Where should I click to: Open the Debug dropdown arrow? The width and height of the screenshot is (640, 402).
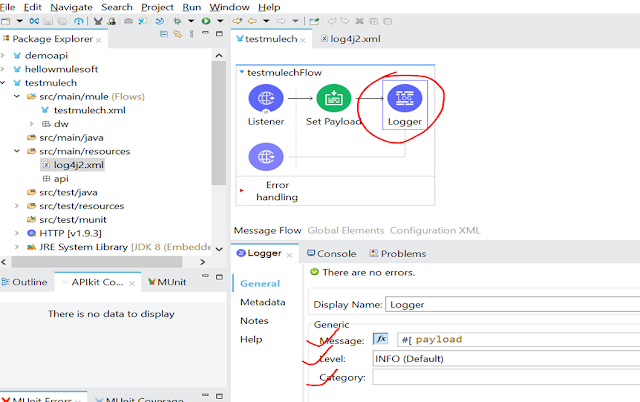[191, 21]
